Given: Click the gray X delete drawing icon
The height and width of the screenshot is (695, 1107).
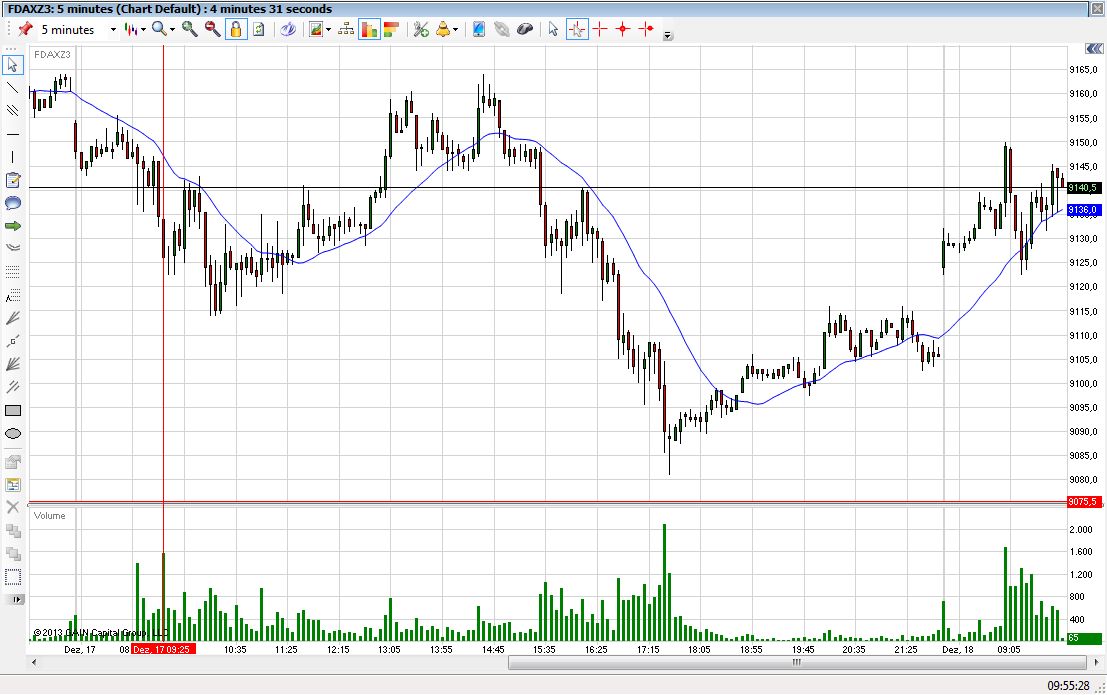Looking at the screenshot, I should click(13, 507).
